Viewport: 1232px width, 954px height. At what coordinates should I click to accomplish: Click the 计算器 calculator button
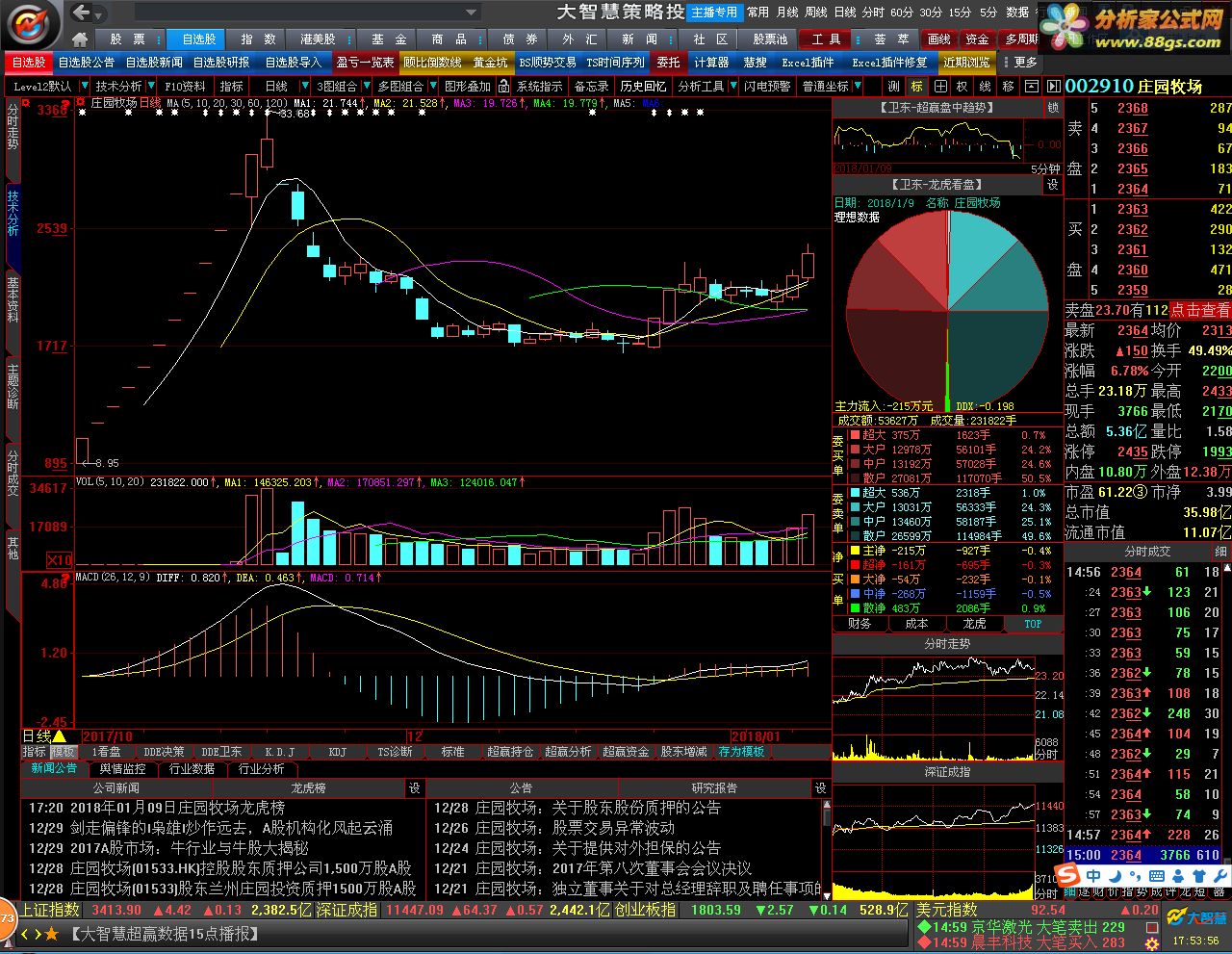tap(711, 62)
